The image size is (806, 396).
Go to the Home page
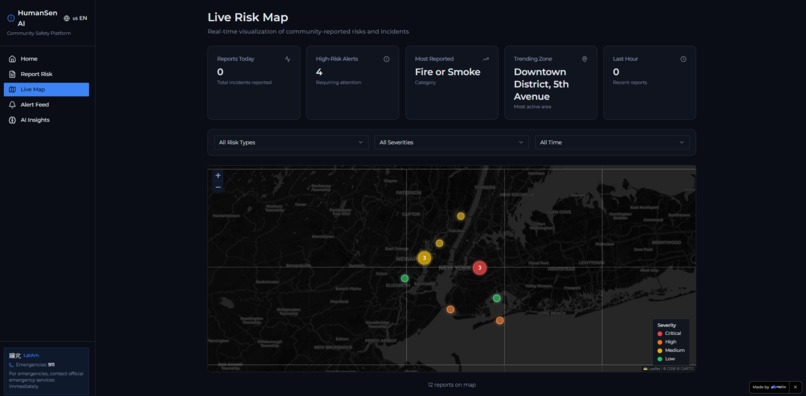click(x=46, y=59)
